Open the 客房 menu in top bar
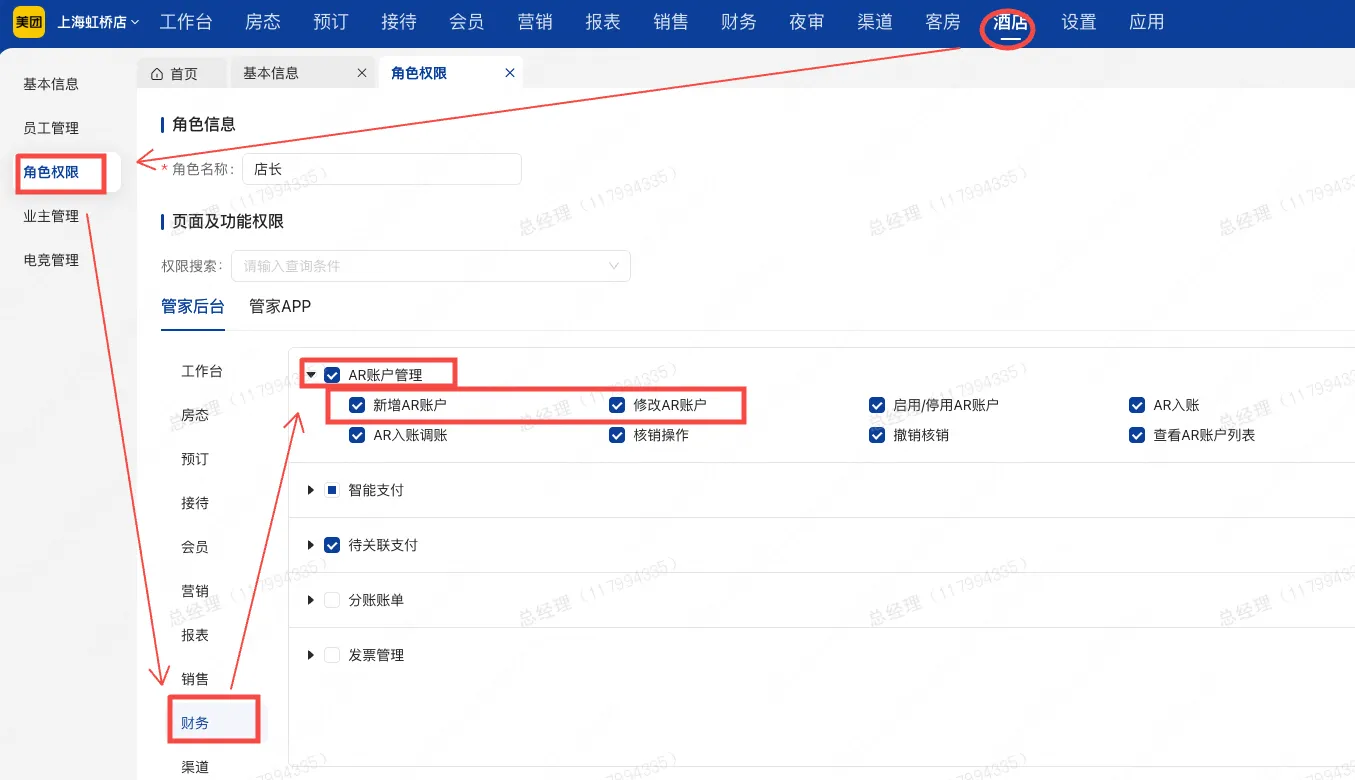Image resolution: width=1355 pixels, height=780 pixels. (941, 21)
